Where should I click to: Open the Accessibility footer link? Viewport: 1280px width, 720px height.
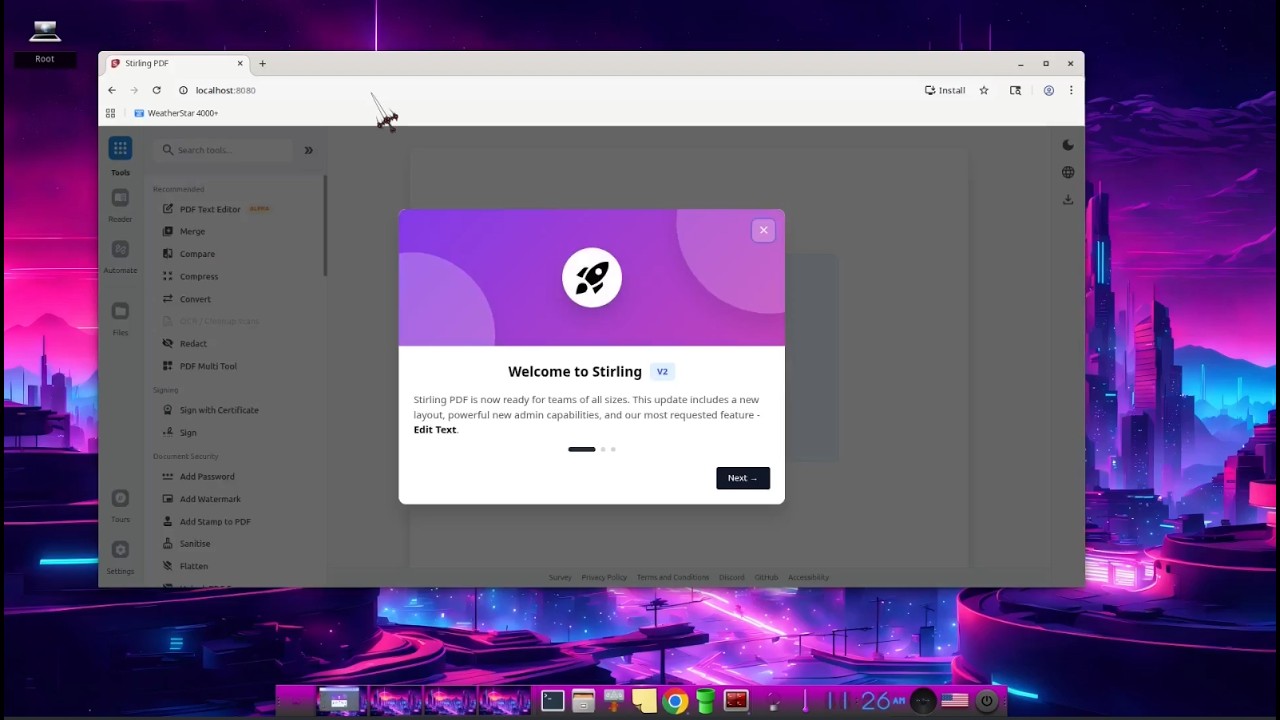pos(808,577)
